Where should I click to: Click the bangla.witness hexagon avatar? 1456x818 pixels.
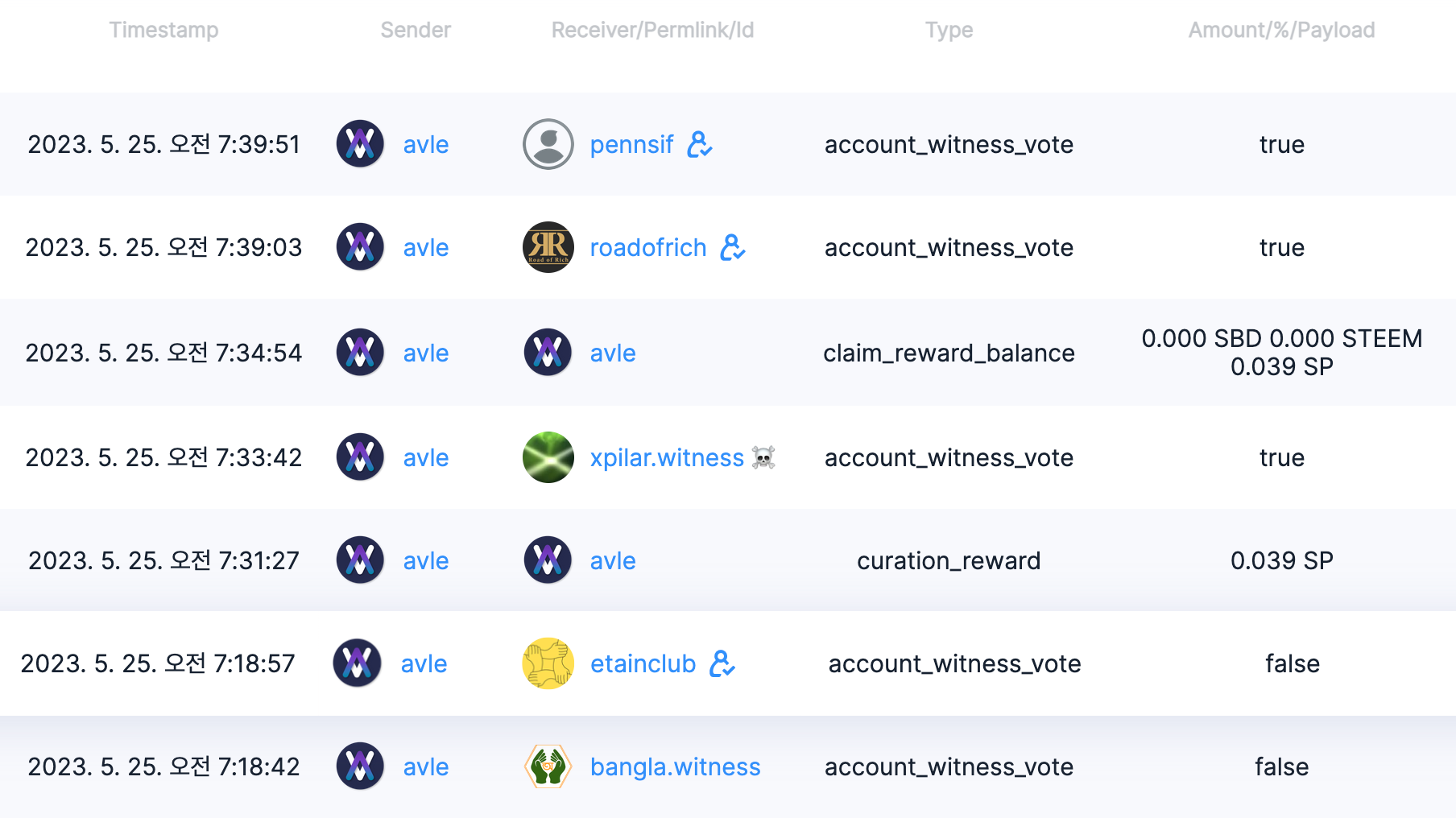[548, 766]
